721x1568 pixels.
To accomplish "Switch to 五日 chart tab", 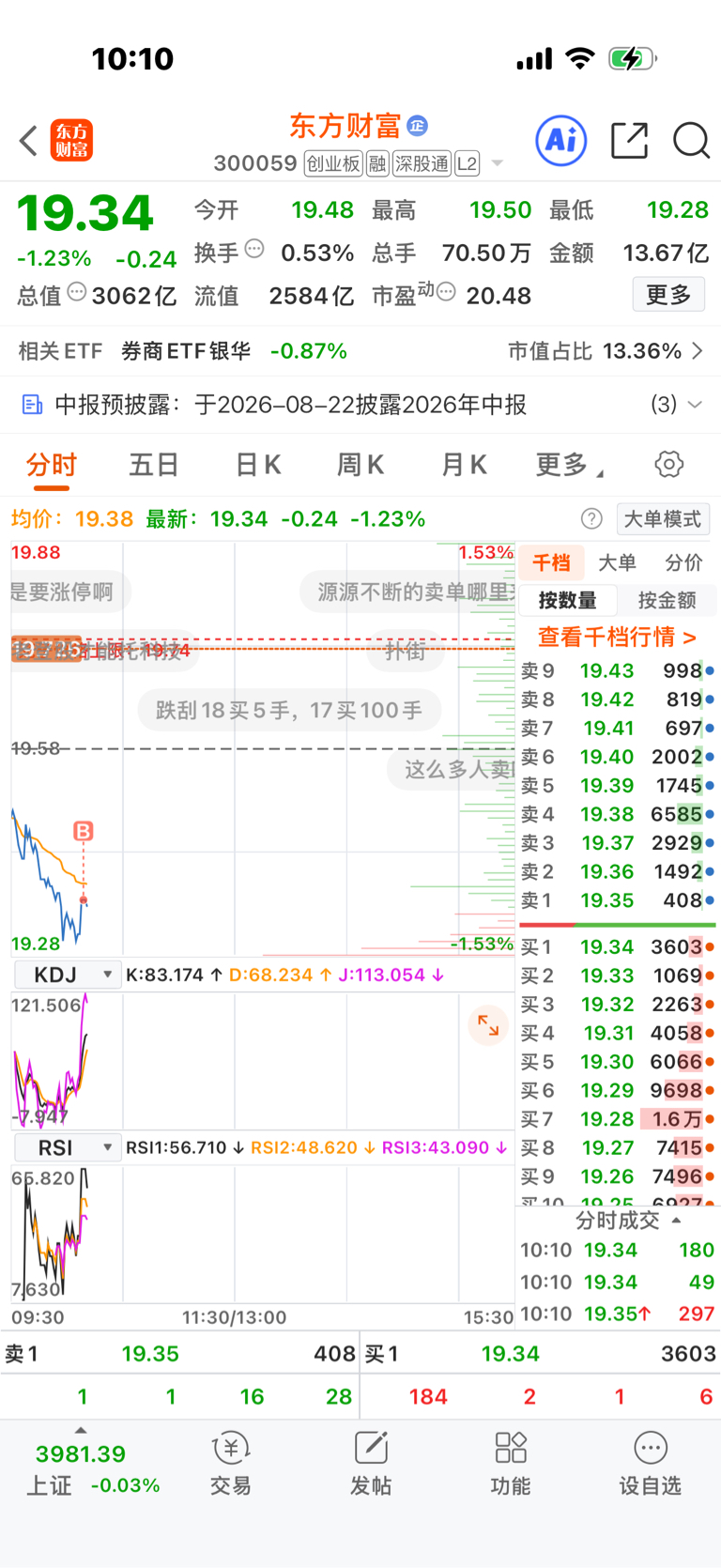I will pos(154,464).
